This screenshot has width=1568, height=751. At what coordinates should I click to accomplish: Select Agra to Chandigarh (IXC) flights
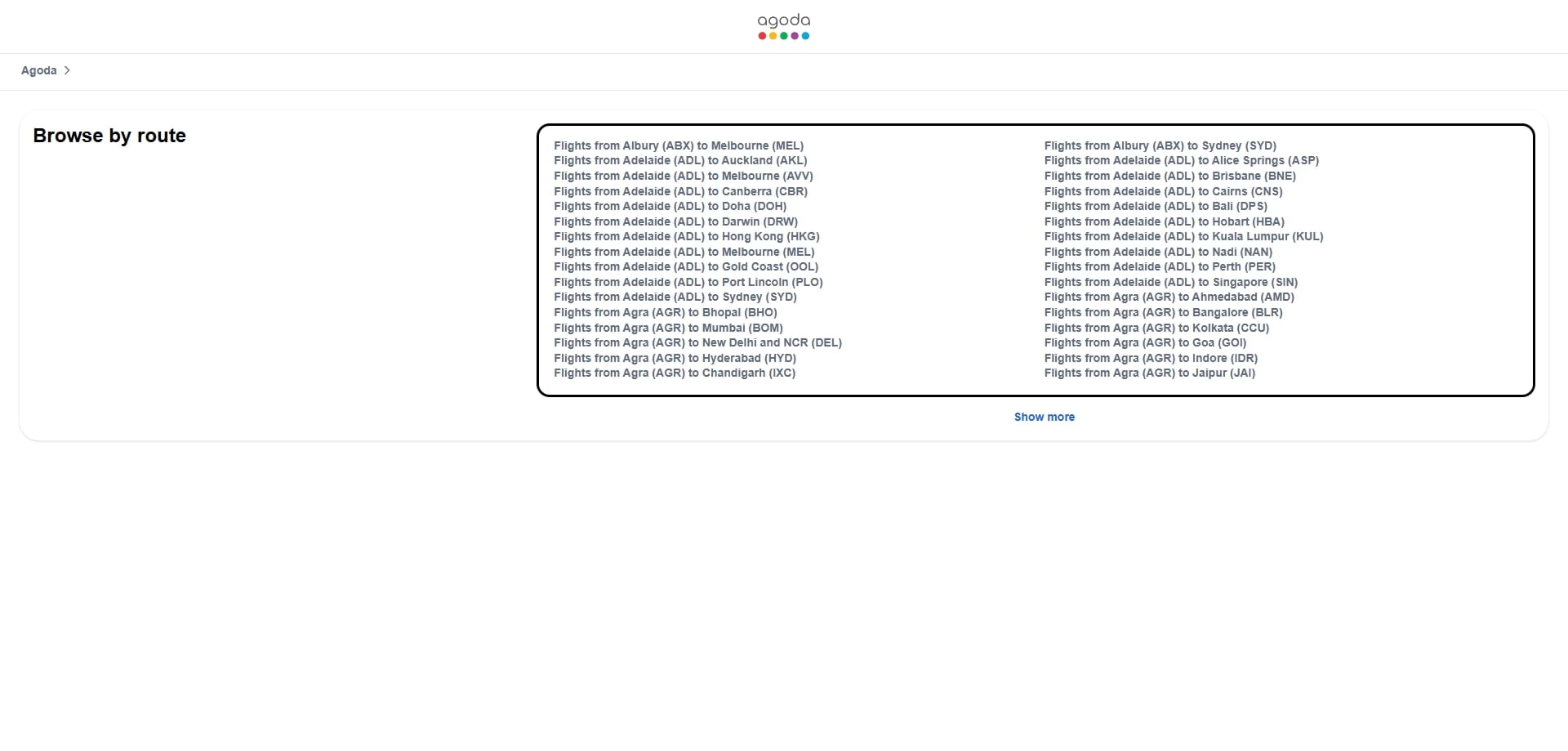coord(674,373)
